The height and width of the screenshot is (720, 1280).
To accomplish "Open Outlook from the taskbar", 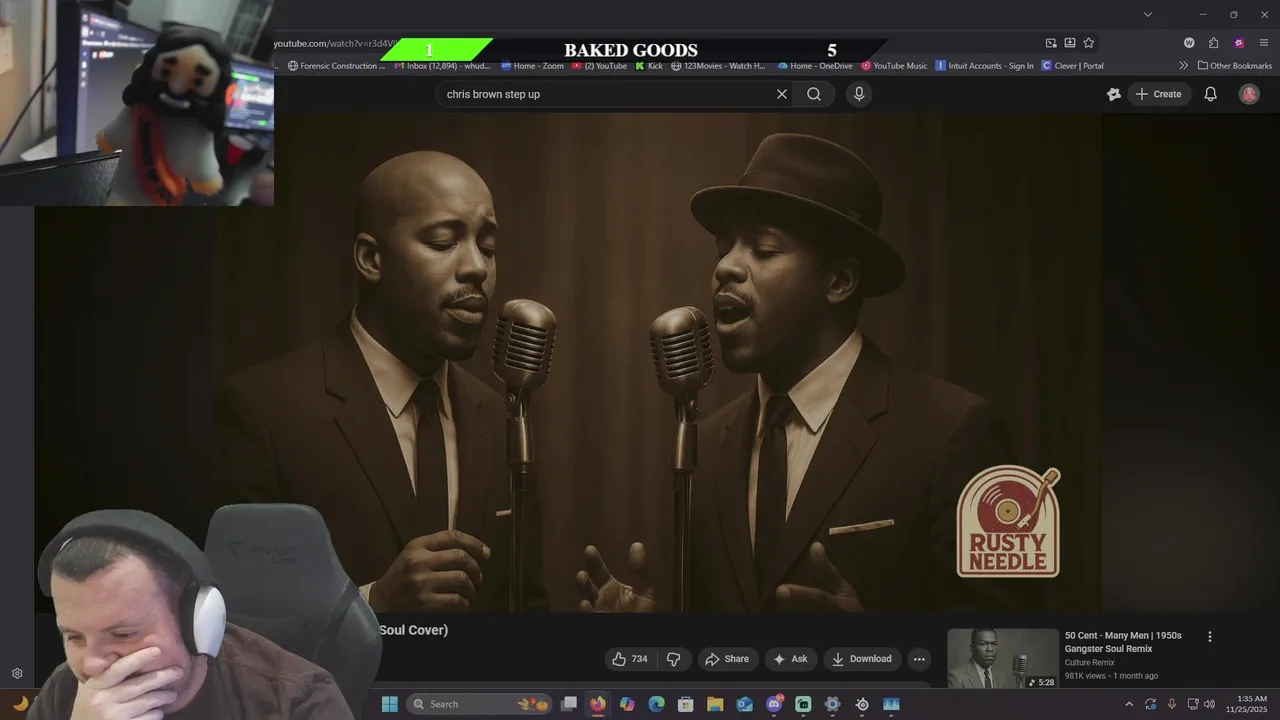I will click(744, 704).
